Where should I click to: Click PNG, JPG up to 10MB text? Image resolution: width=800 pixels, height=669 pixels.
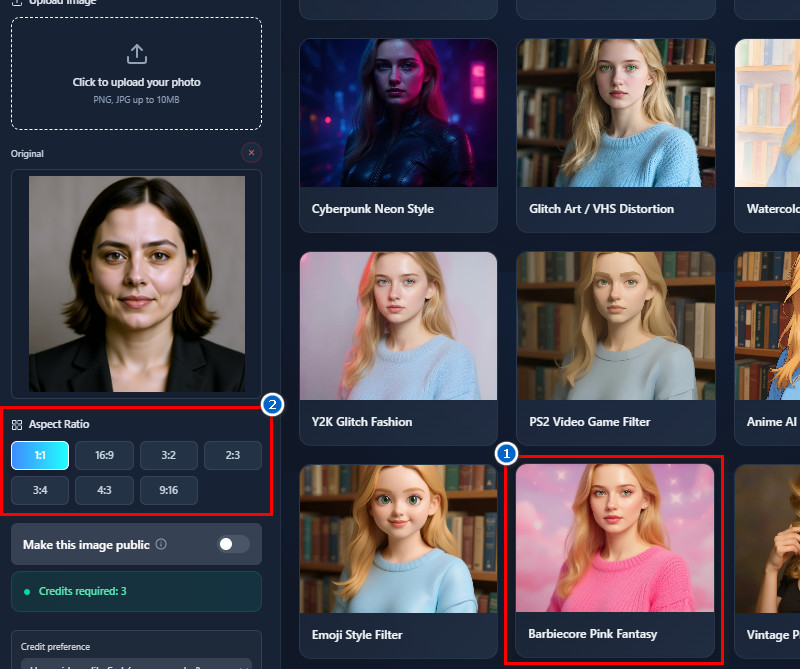pos(136,100)
